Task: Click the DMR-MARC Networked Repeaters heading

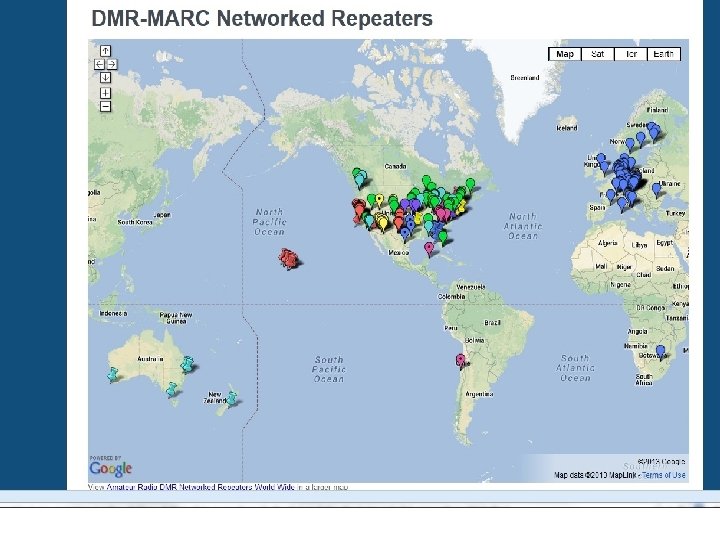Action: [262, 19]
